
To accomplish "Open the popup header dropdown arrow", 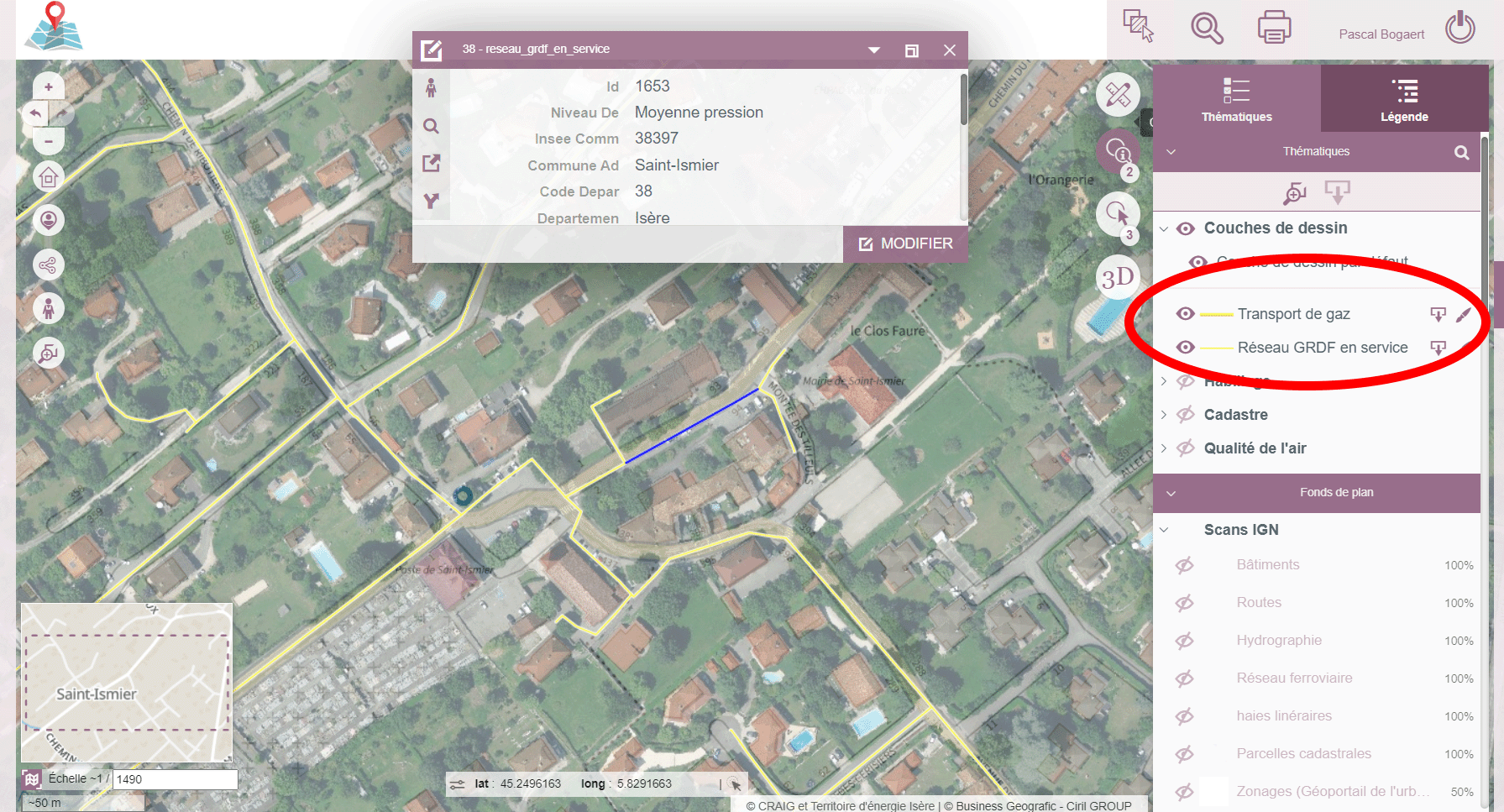I will point(874,49).
